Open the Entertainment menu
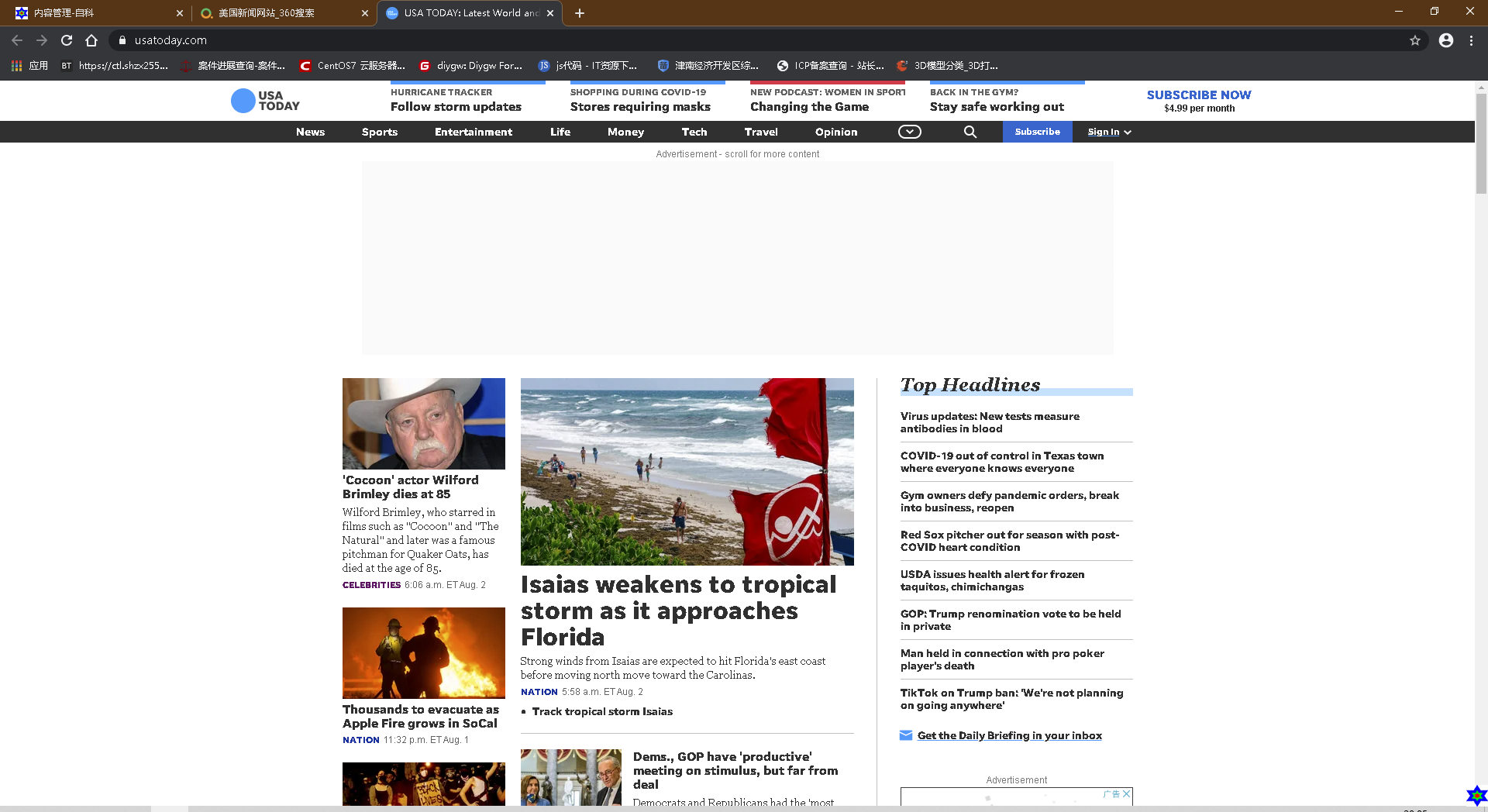The width and height of the screenshot is (1488, 812). 474,132
